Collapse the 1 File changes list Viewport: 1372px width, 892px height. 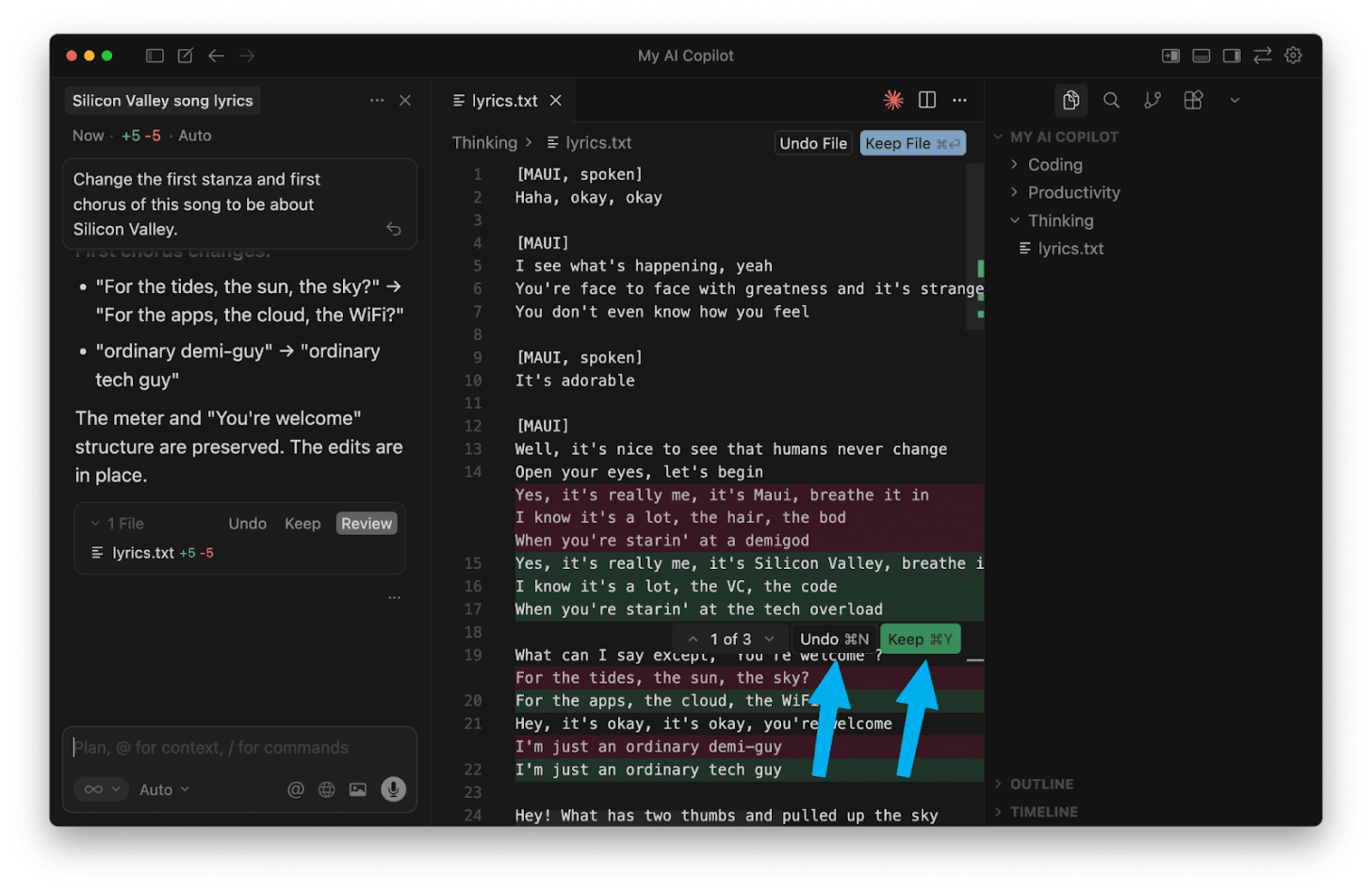click(95, 524)
